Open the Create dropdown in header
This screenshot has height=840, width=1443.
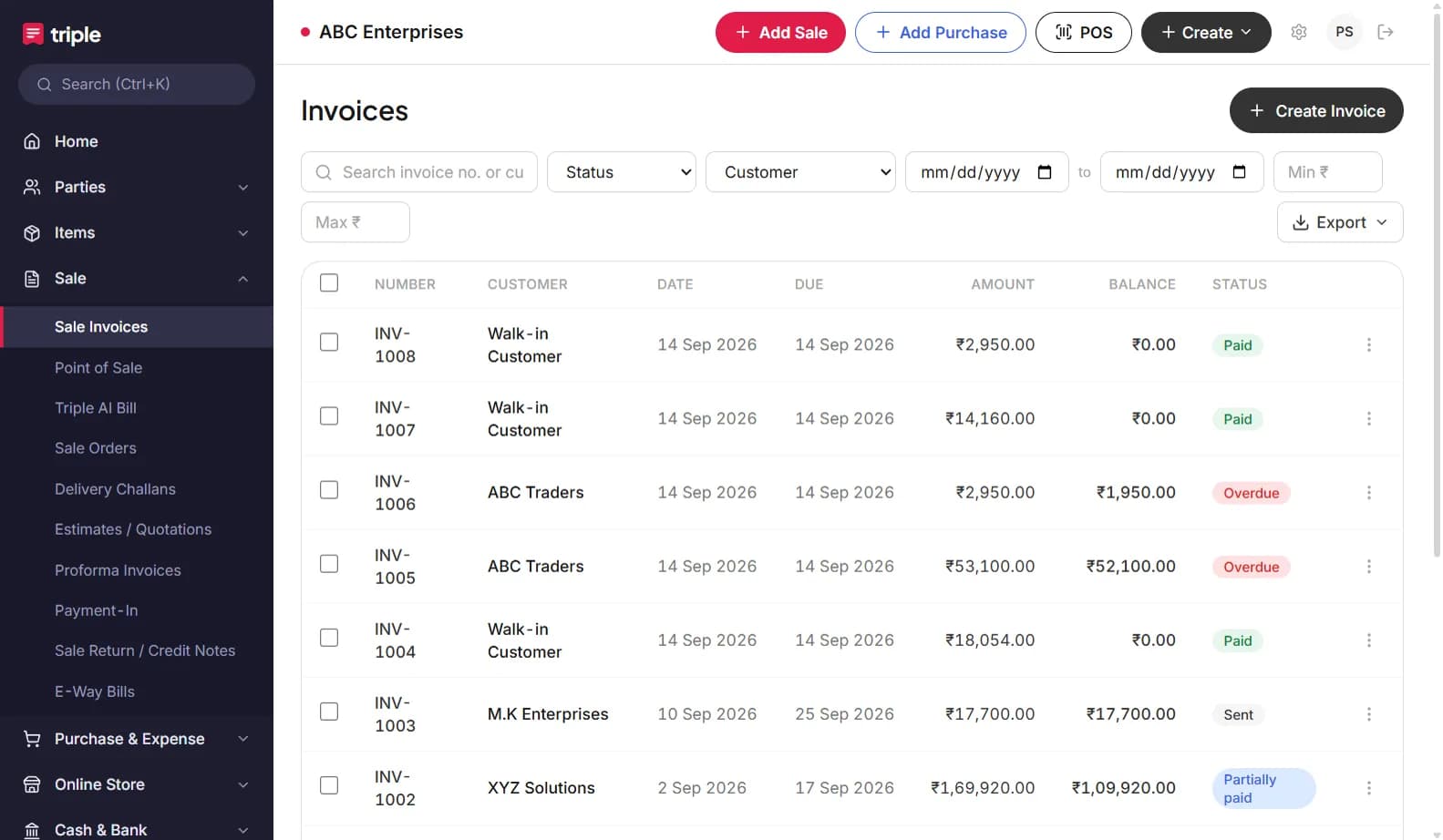coord(1206,32)
